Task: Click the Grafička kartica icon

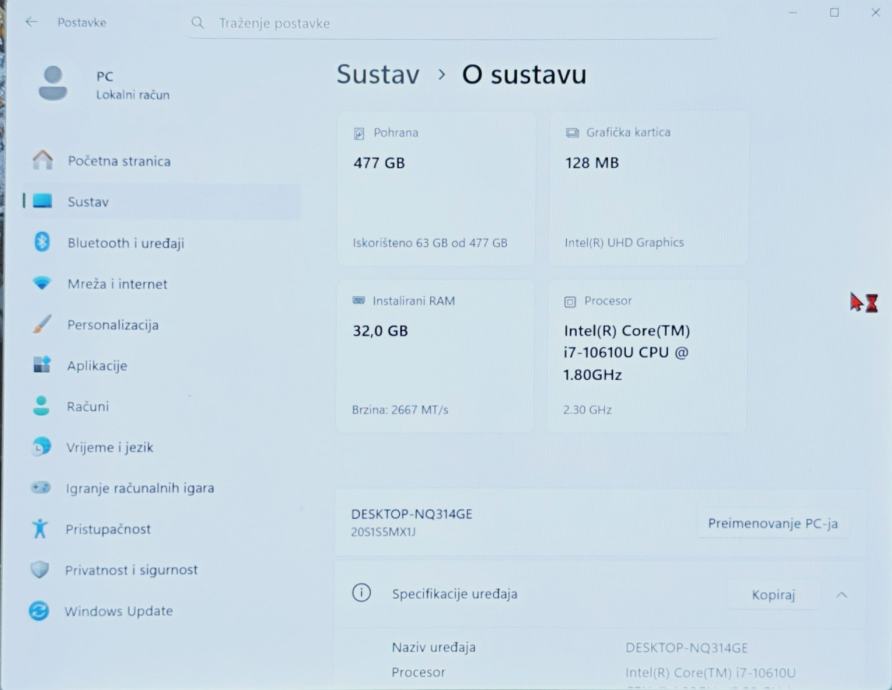Action: (x=572, y=133)
